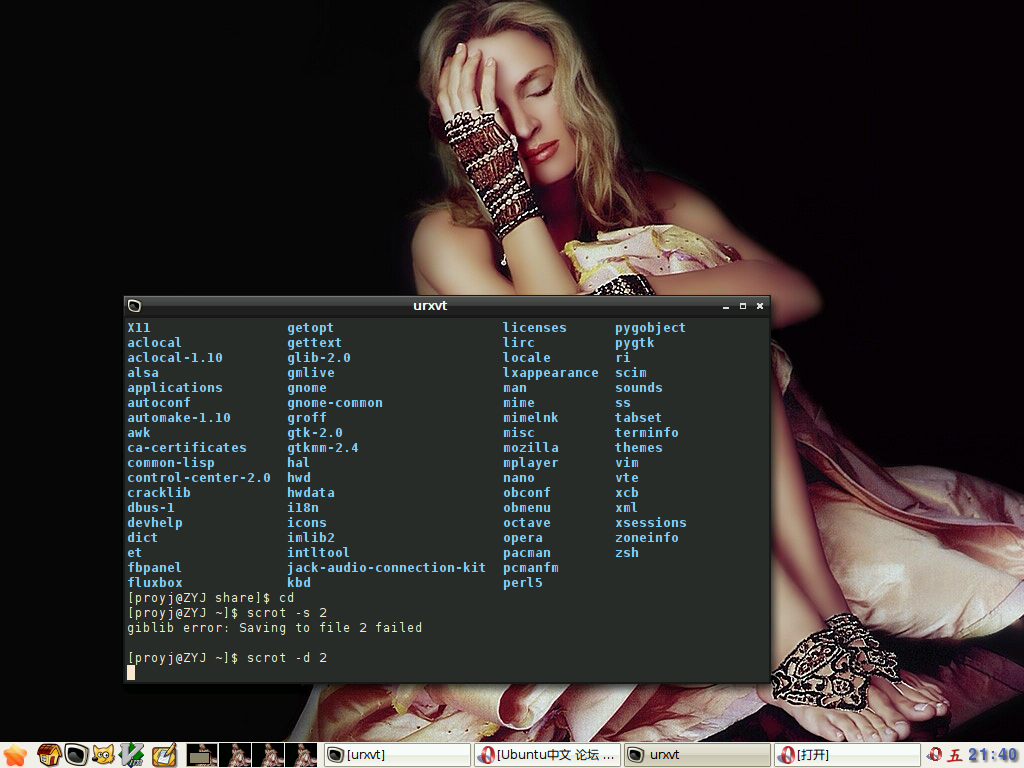
Task: Click 'gnome-common' directory name
Action: coord(335,403)
